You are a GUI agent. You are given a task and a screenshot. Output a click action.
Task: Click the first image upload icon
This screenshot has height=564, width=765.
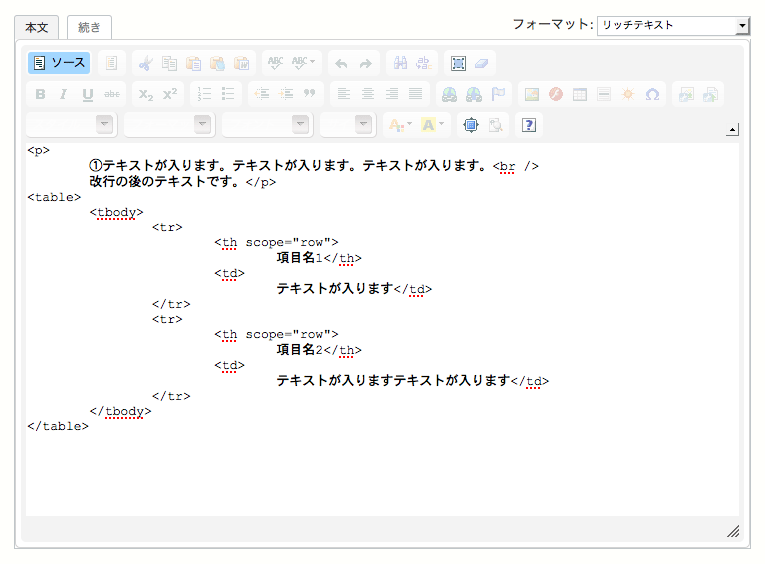[686, 94]
